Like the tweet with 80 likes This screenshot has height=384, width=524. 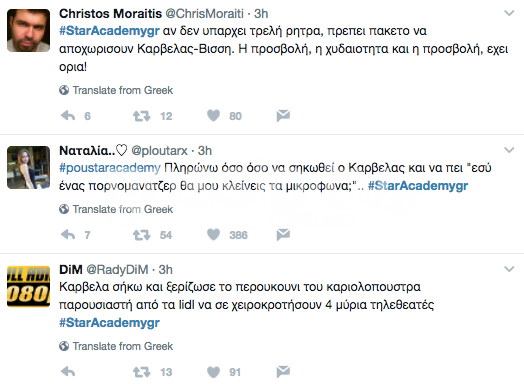(x=213, y=116)
